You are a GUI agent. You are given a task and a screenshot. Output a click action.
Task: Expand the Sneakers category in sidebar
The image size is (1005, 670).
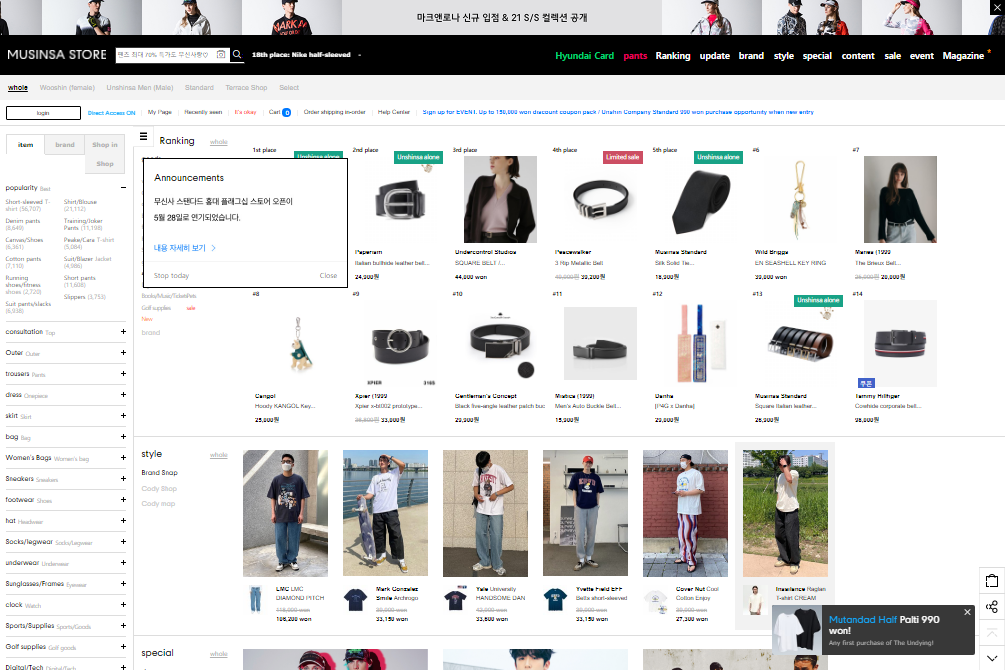(123, 479)
